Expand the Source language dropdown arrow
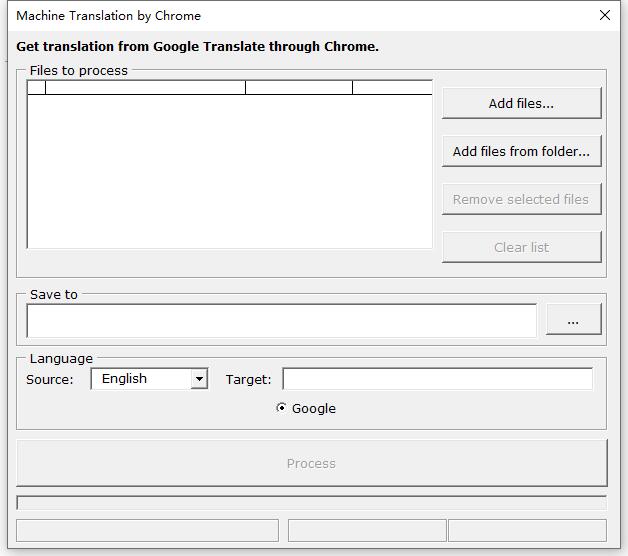 click(199, 379)
